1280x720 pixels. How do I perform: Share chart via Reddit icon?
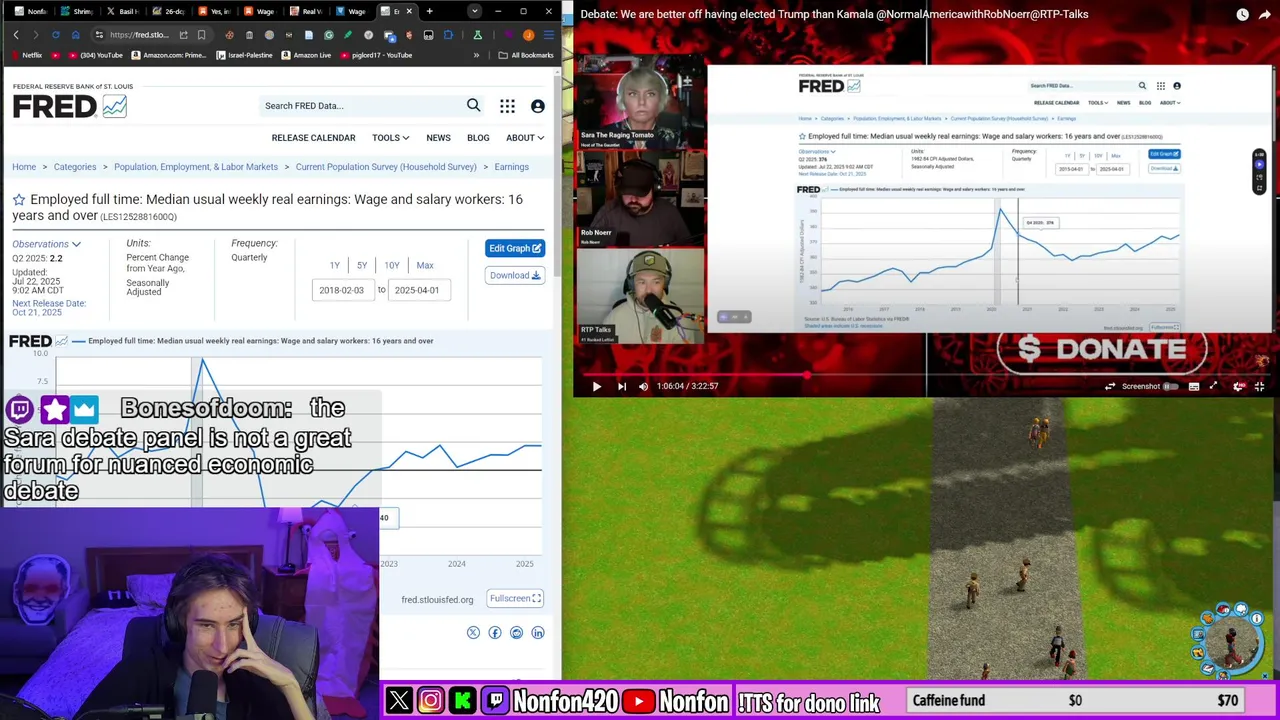point(516,632)
